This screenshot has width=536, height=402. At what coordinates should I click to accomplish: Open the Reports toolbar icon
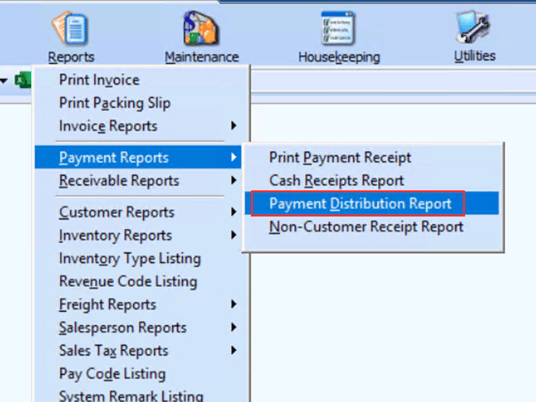[x=70, y=28]
